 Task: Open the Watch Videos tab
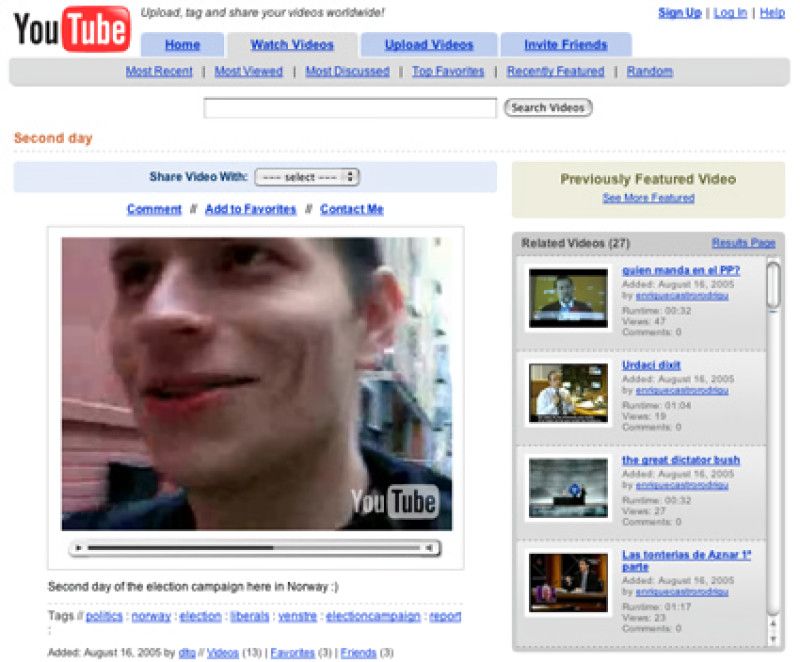(292, 45)
